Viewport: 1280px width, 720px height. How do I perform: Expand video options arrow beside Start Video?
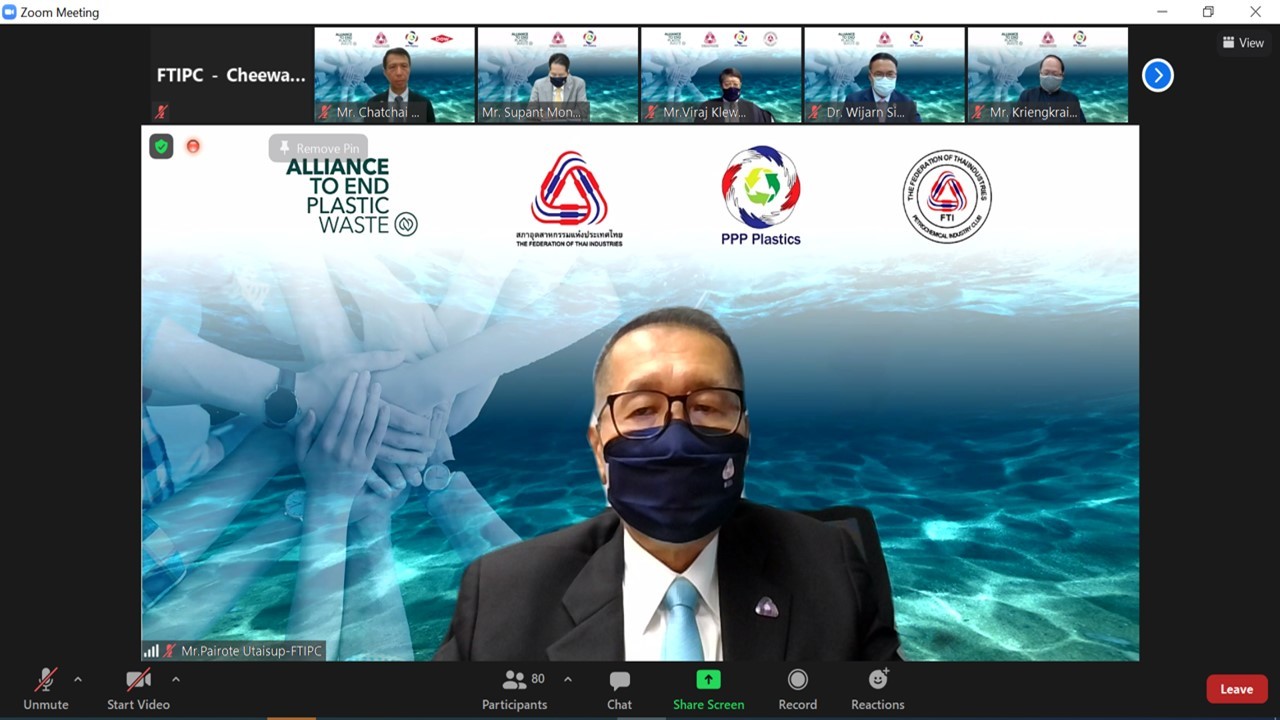tap(176, 680)
